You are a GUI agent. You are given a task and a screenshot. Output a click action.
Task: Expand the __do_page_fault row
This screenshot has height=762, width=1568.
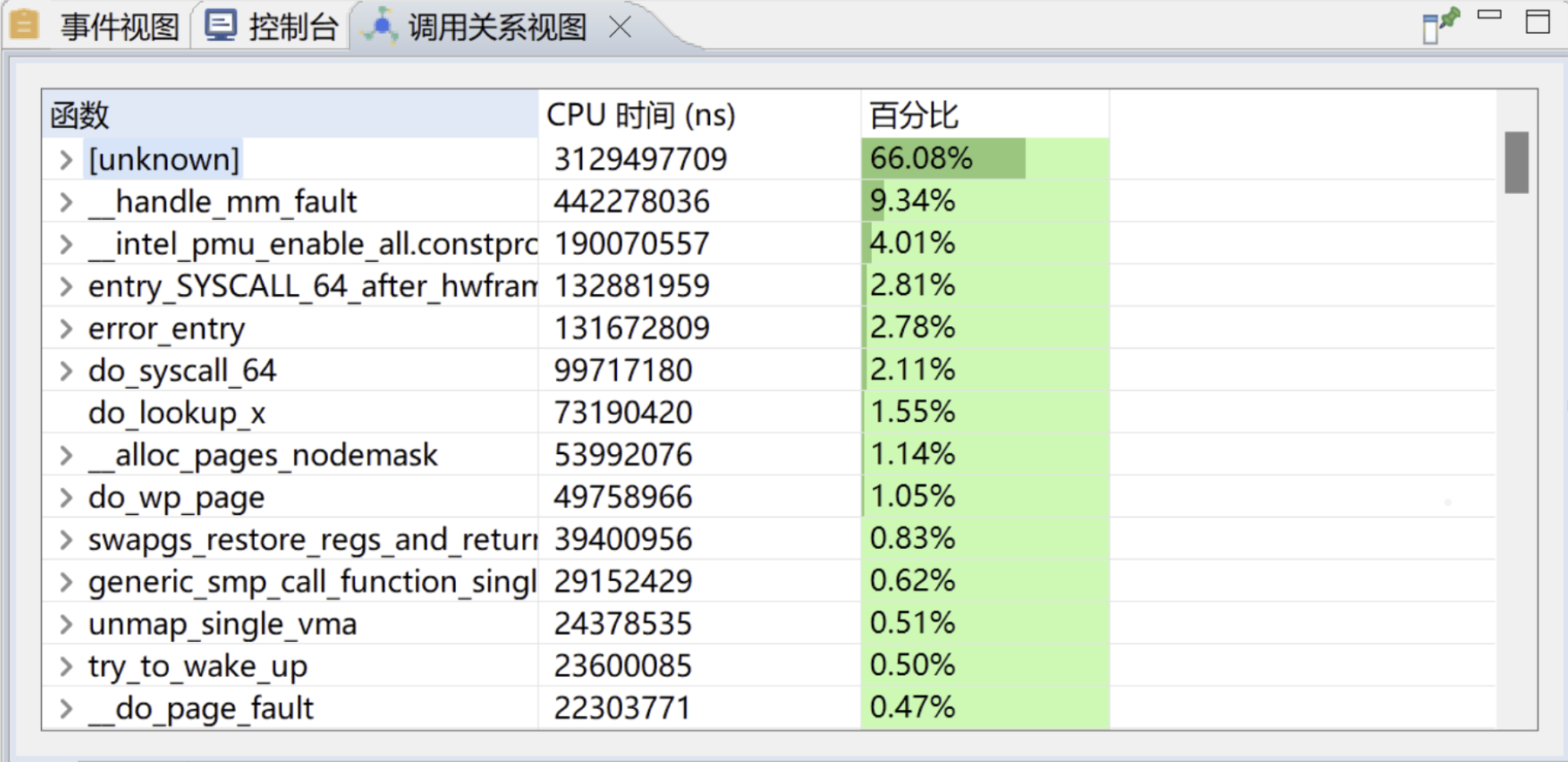(x=65, y=708)
